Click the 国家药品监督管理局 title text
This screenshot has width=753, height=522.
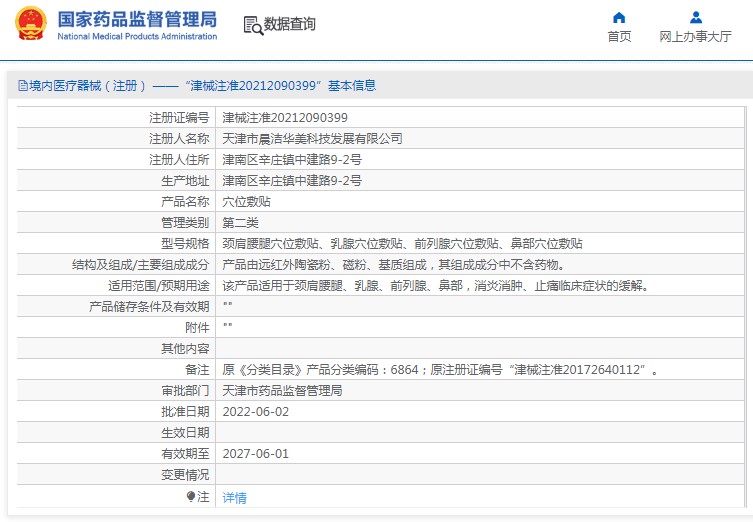(137, 20)
